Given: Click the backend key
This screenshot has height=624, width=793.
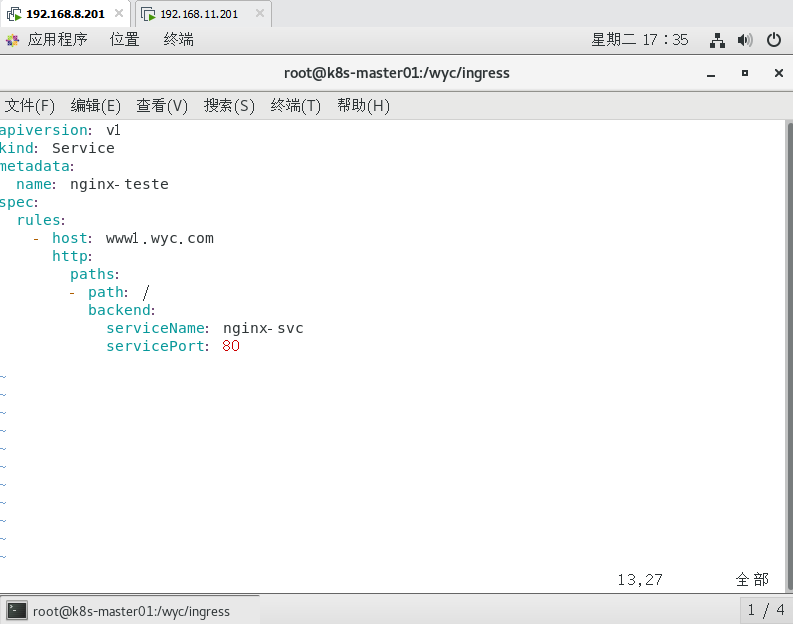Looking at the screenshot, I should (121, 310).
